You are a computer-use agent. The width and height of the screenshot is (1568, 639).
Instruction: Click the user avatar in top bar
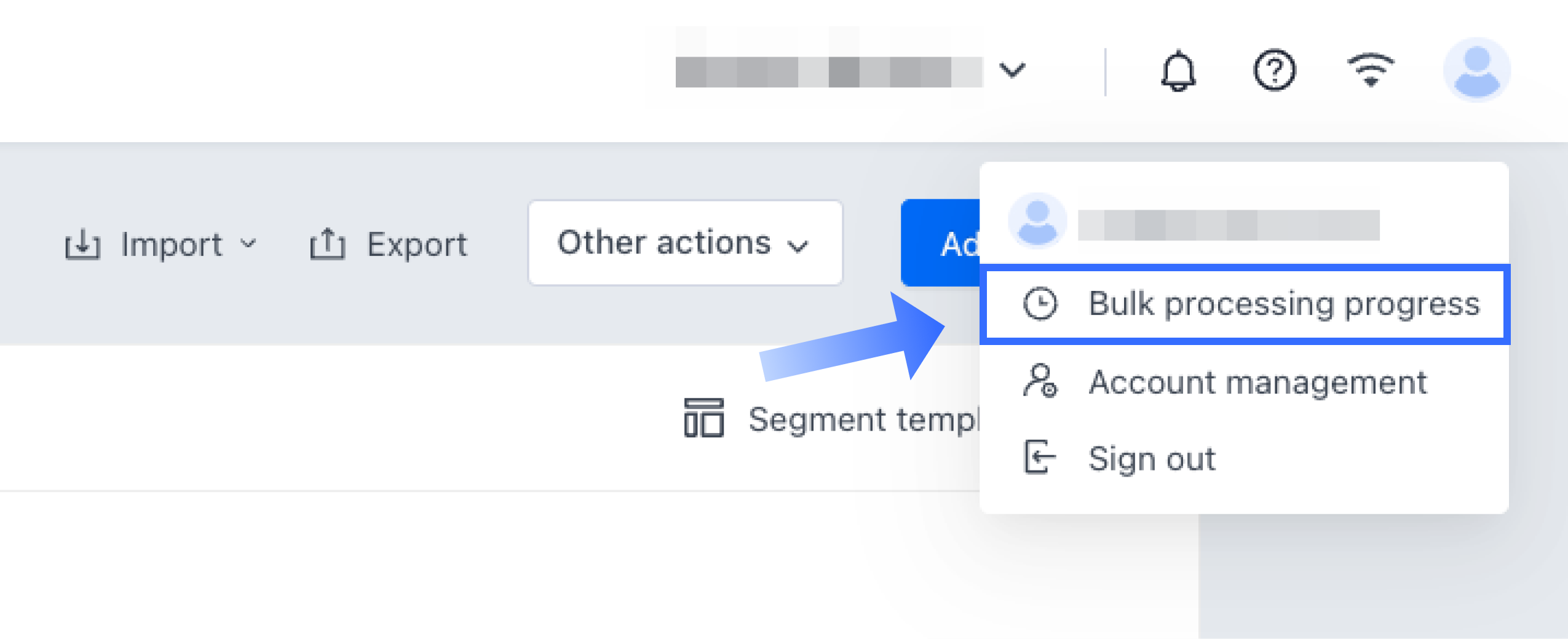1476,69
